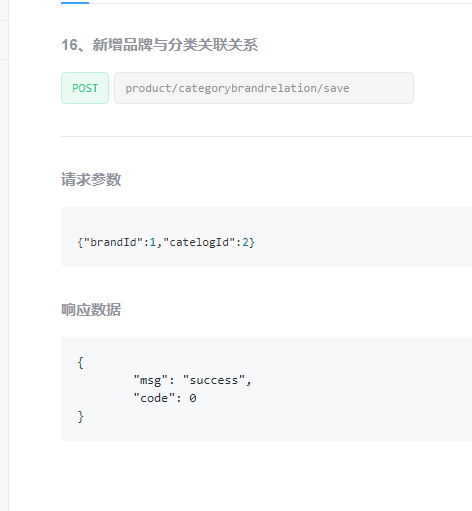Click the green POST method badge
This screenshot has width=472, height=511.
(85, 88)
